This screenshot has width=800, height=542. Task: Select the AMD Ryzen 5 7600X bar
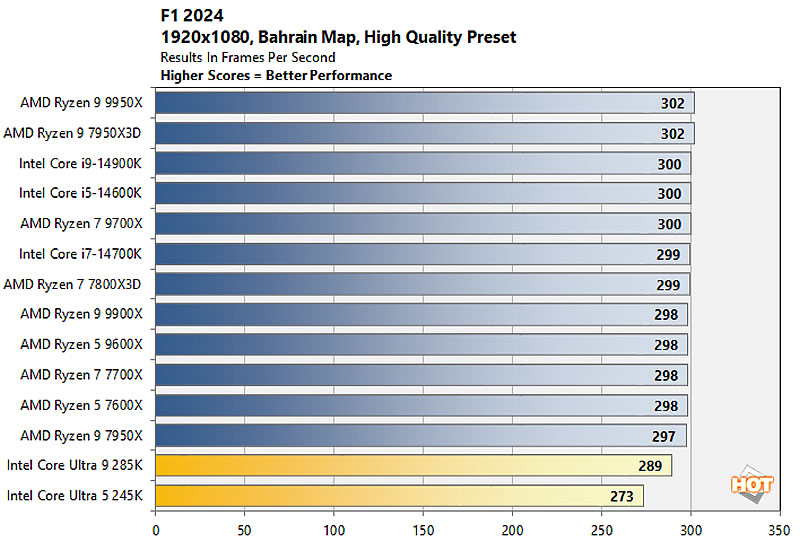tap(421, 405)
